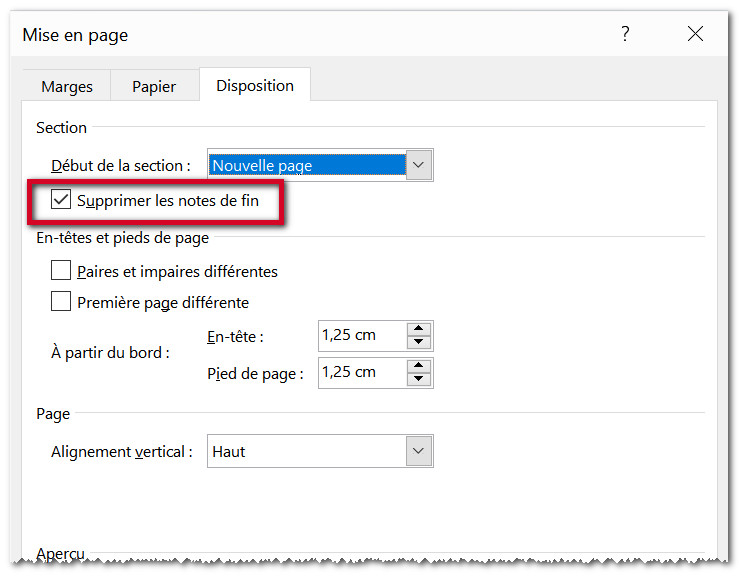Increase Pied de page value with up arrow

pos(419,366)
